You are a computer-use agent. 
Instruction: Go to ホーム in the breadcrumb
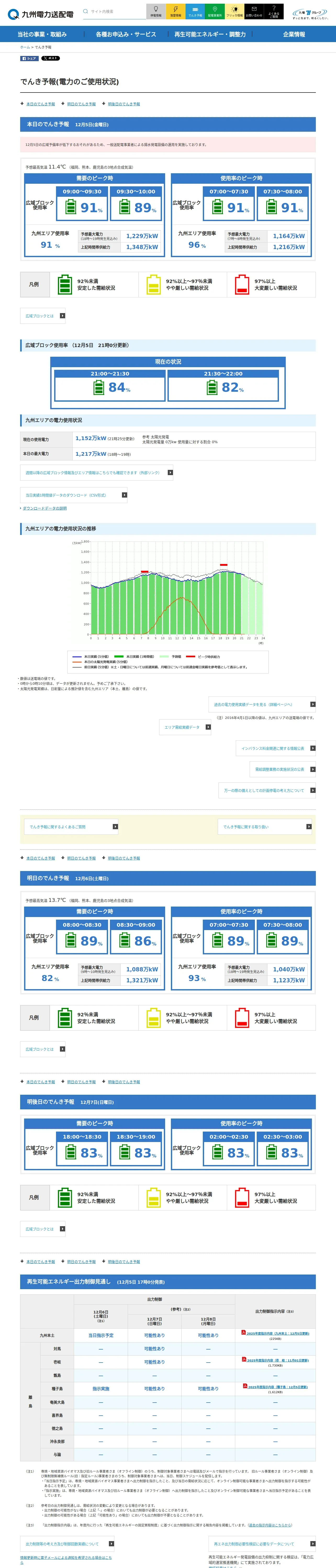tap(25, 47)
